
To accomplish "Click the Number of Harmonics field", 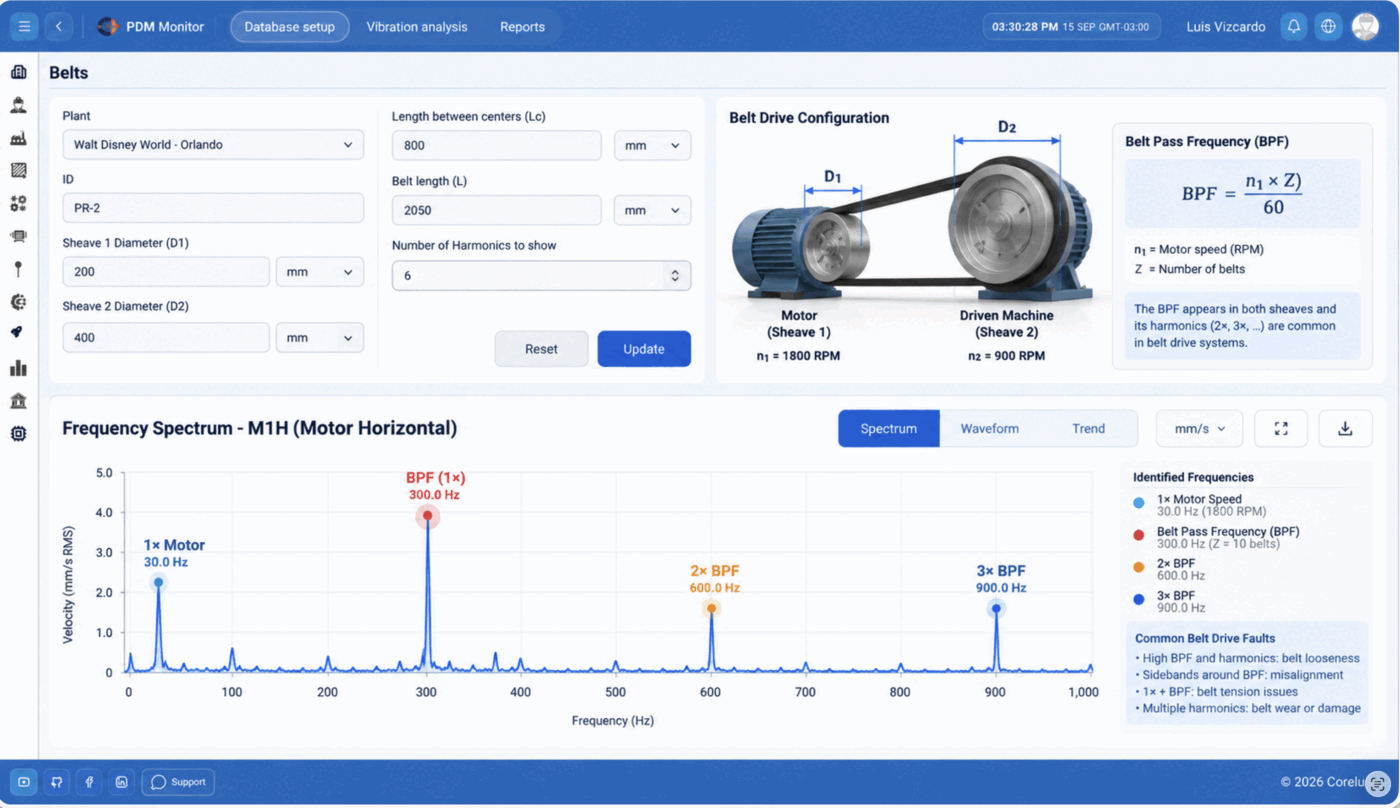I will [x=541, y=276].
